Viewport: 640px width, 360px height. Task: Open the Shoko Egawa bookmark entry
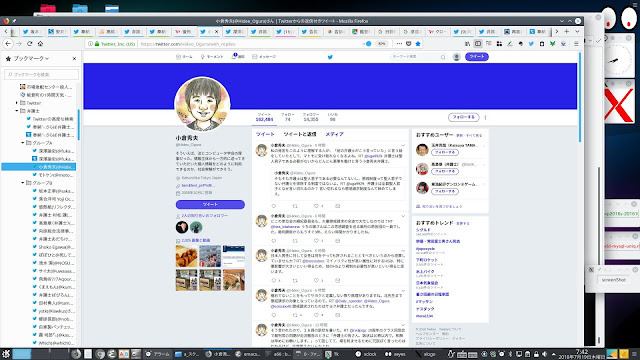(x=53, y=247)
